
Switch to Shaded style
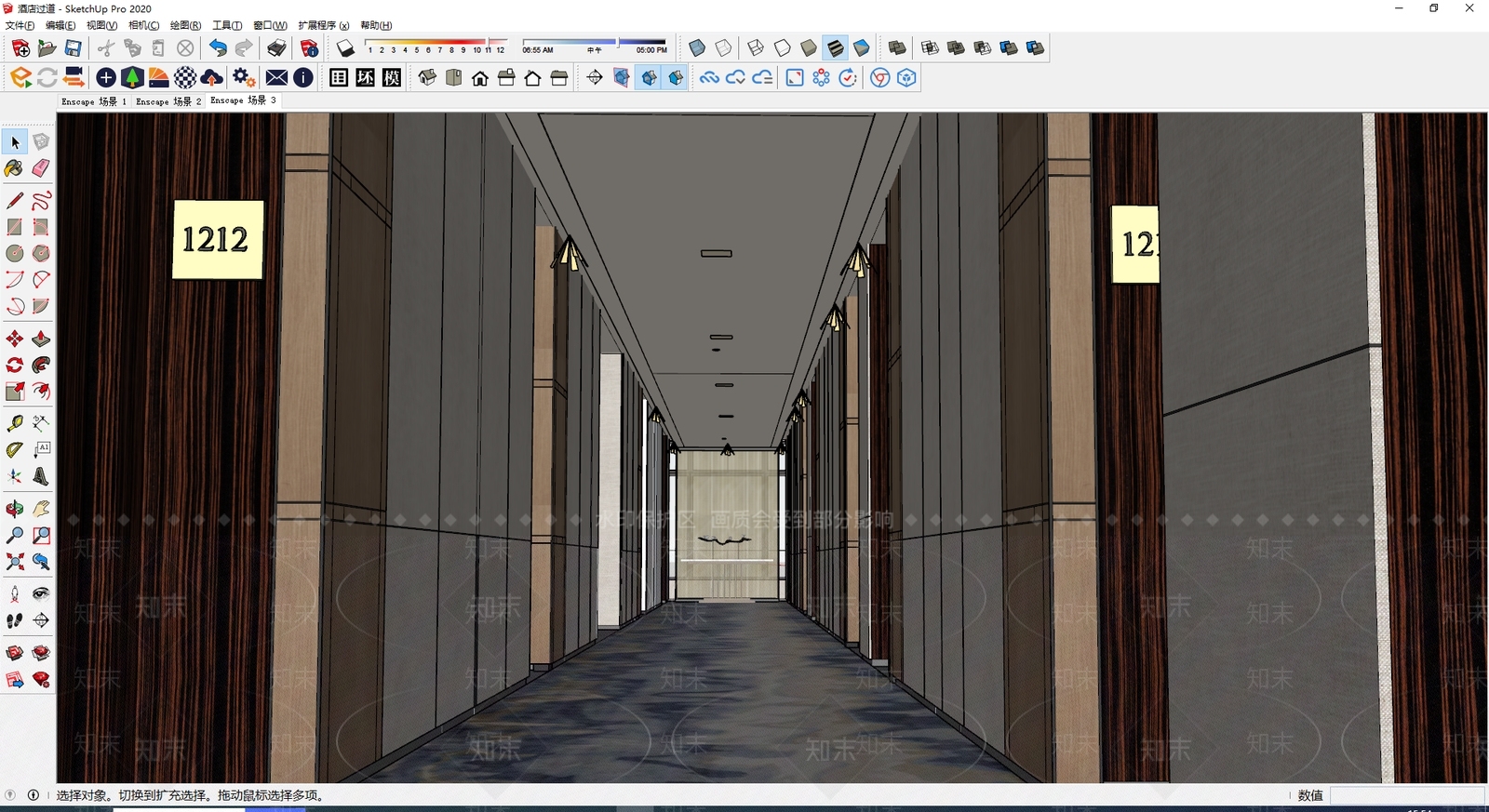809,48
